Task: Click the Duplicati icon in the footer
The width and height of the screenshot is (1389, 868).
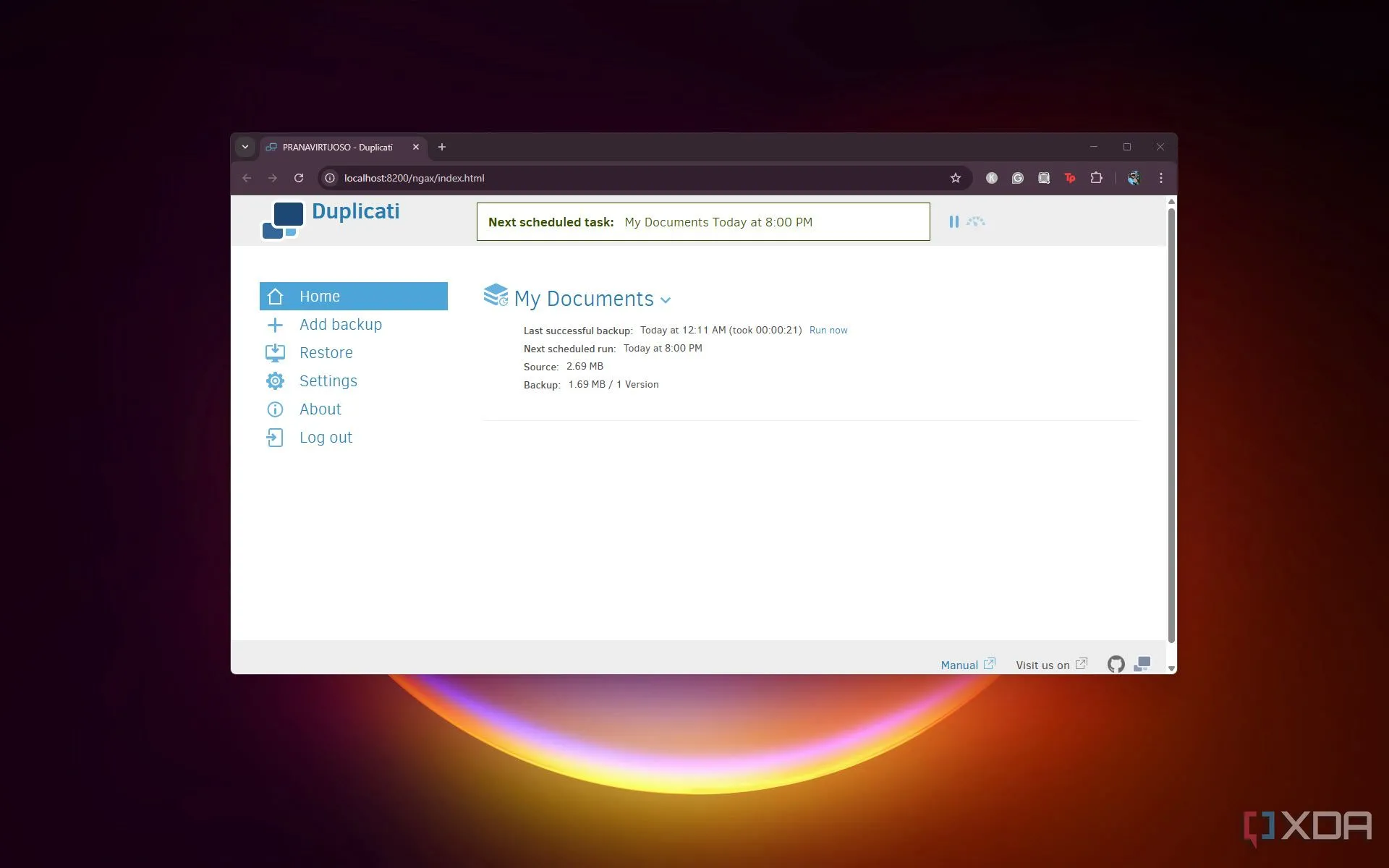Action: click(x=1142, y=663)
